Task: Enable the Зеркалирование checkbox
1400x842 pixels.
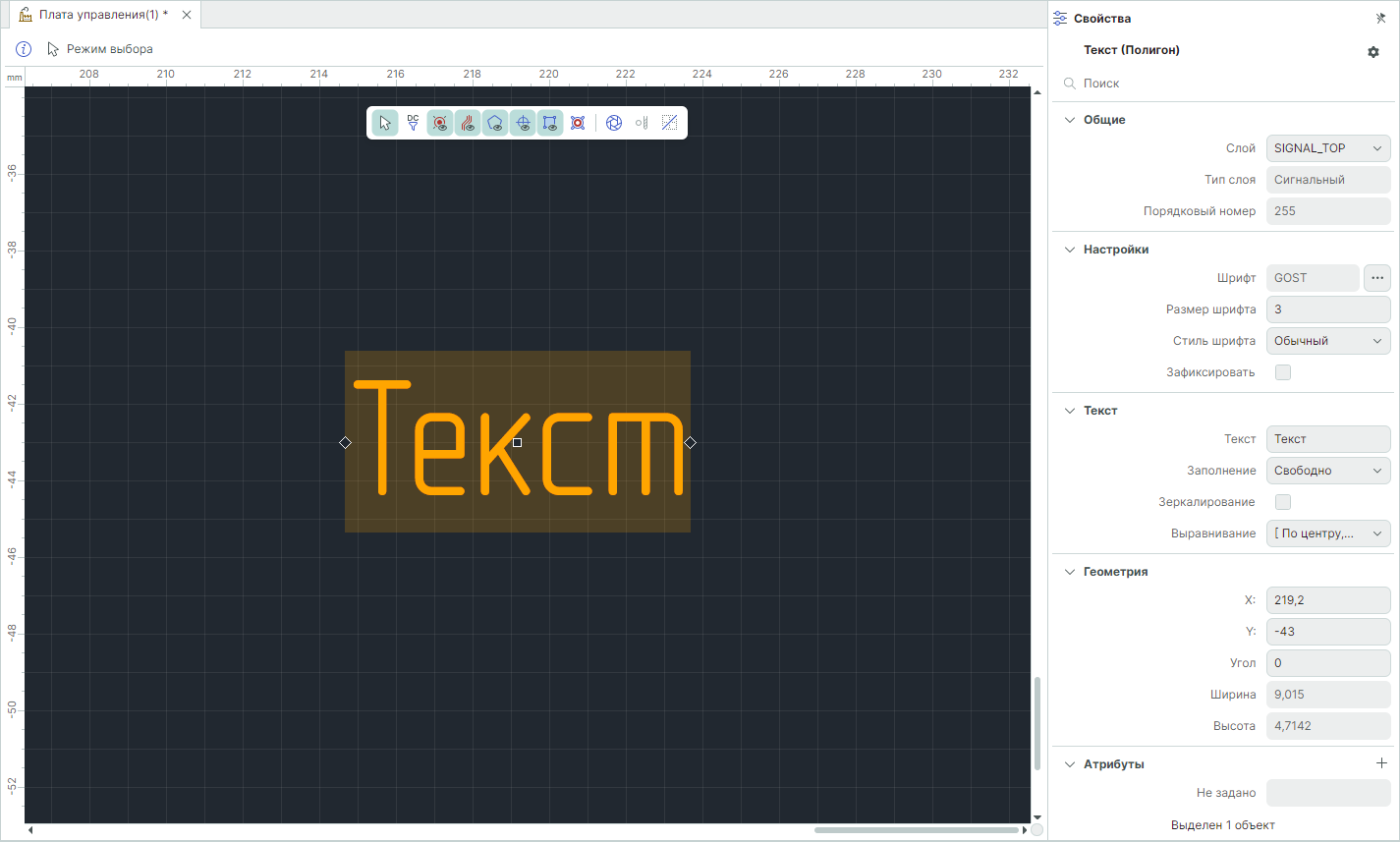Action: (1282, 502)
